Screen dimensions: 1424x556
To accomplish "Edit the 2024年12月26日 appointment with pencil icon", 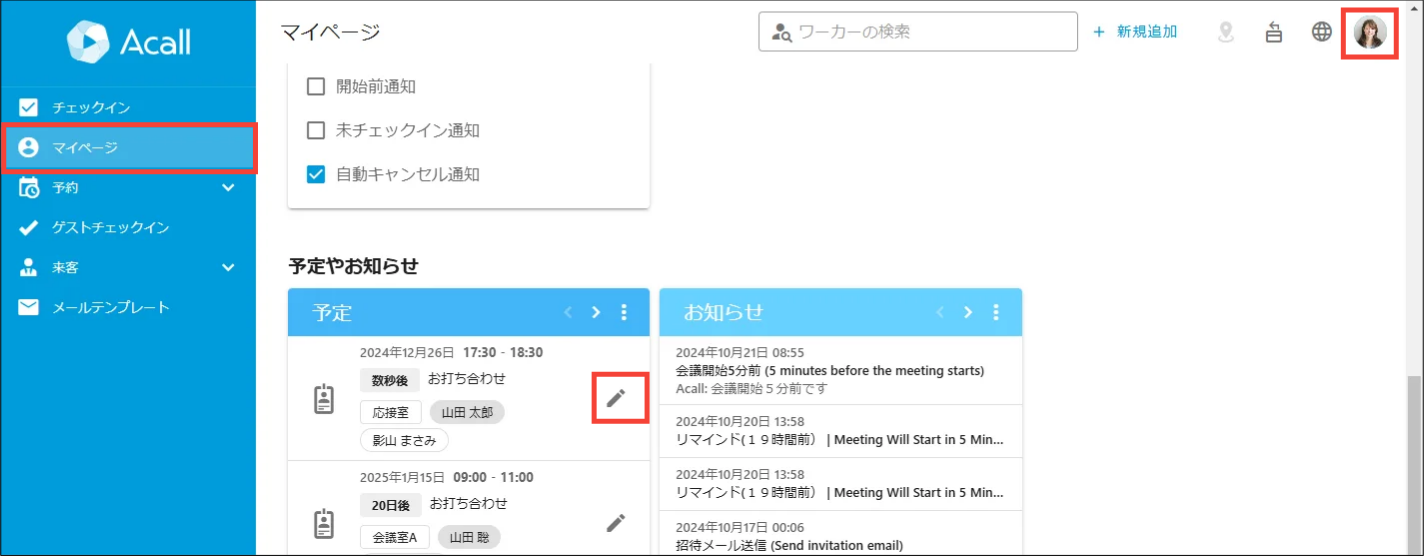I will [616, 398].
